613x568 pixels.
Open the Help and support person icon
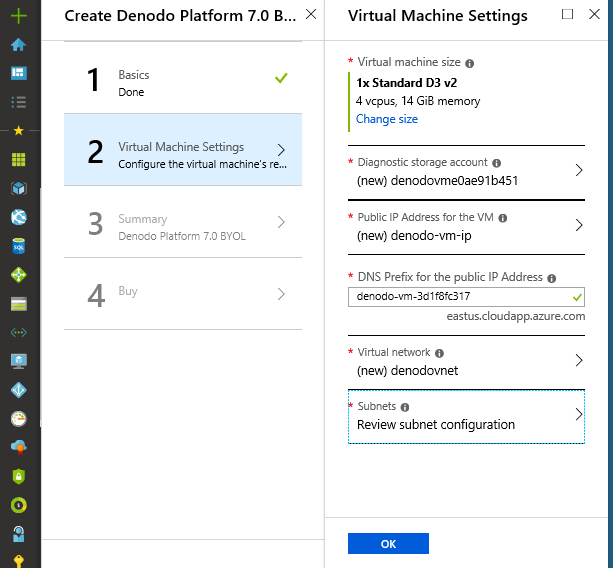18,534
